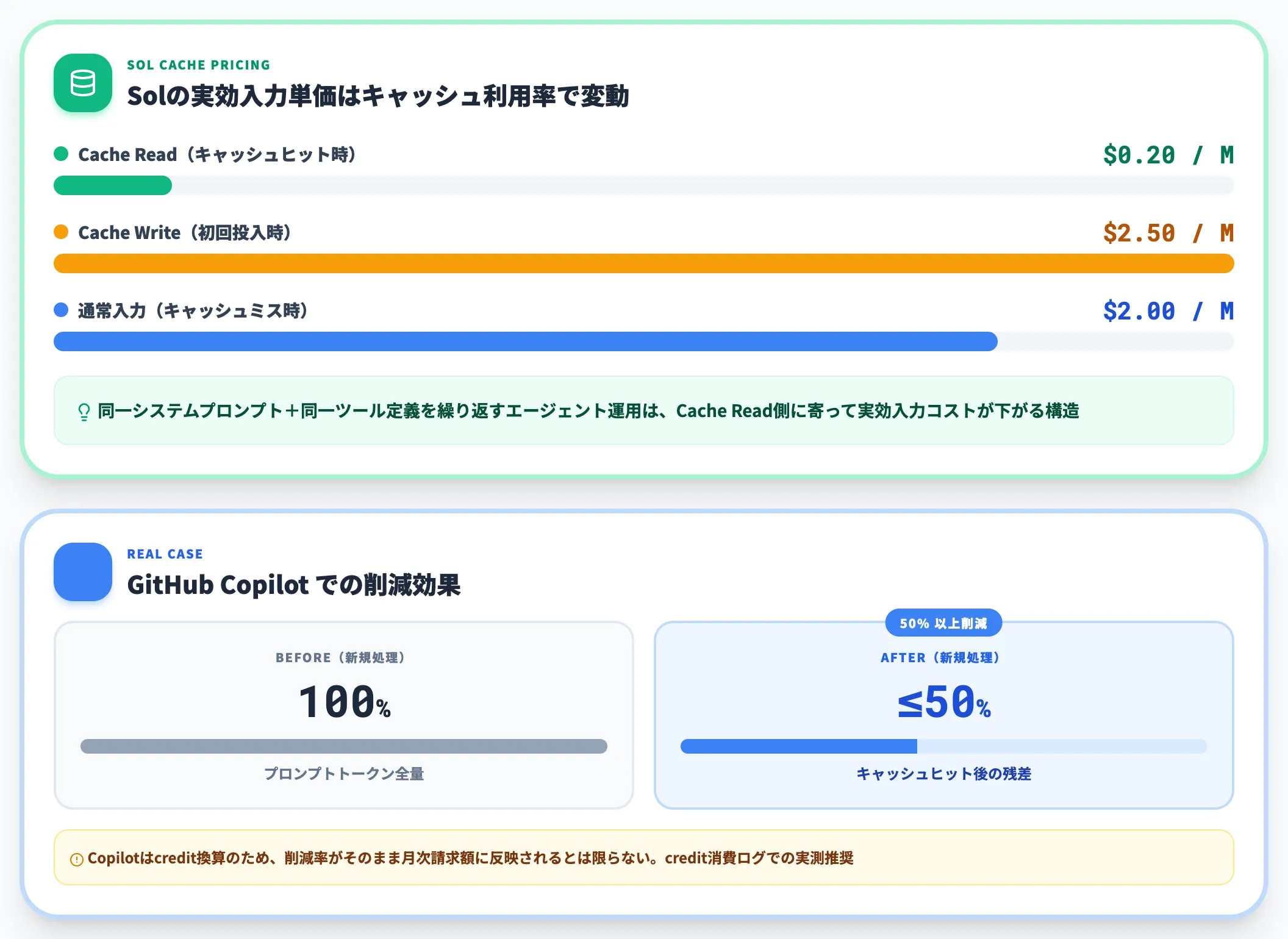This screenshot has height=939, width=1288.
Task: Click the GitHub Copilot での削減効果 heading
Action: tap(294, 585)
